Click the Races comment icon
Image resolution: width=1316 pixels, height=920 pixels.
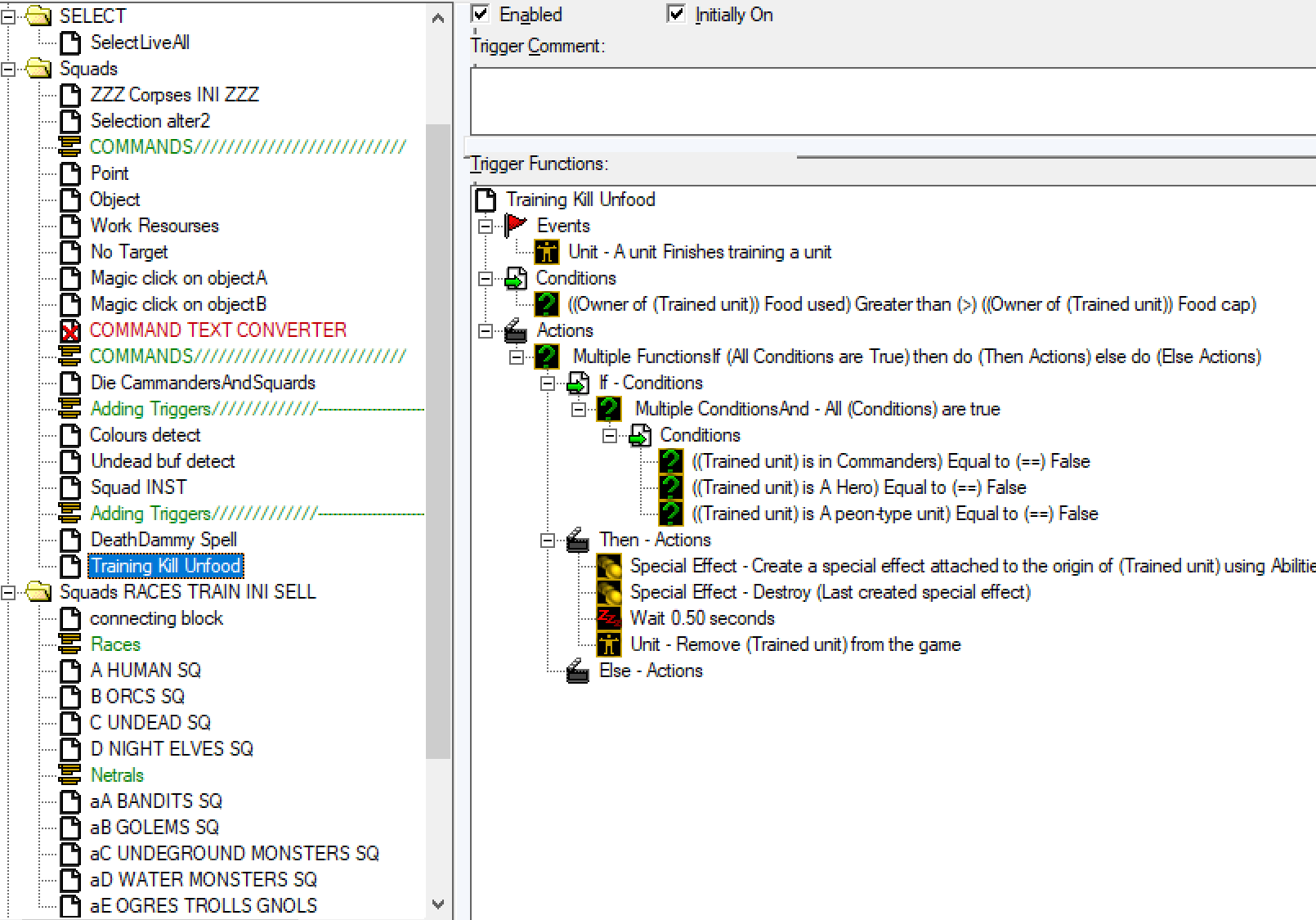click(70, 644)
